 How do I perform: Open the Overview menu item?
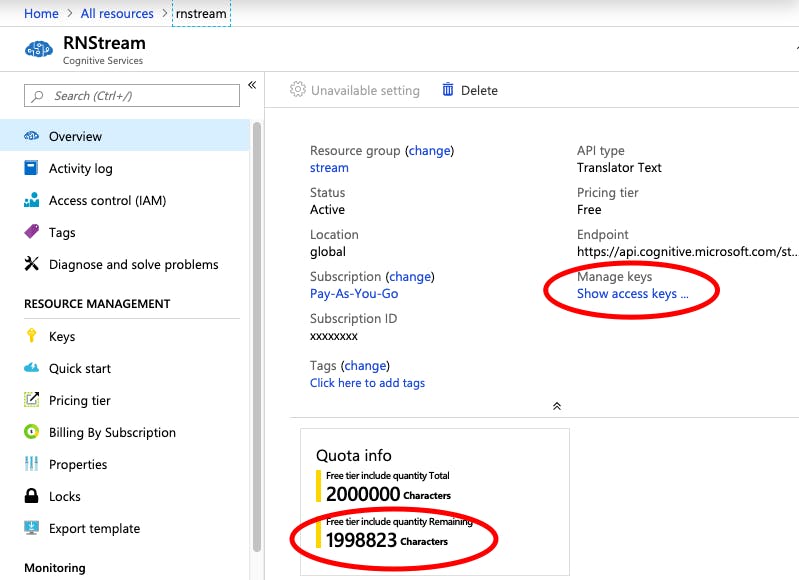[x=75, y=137]
